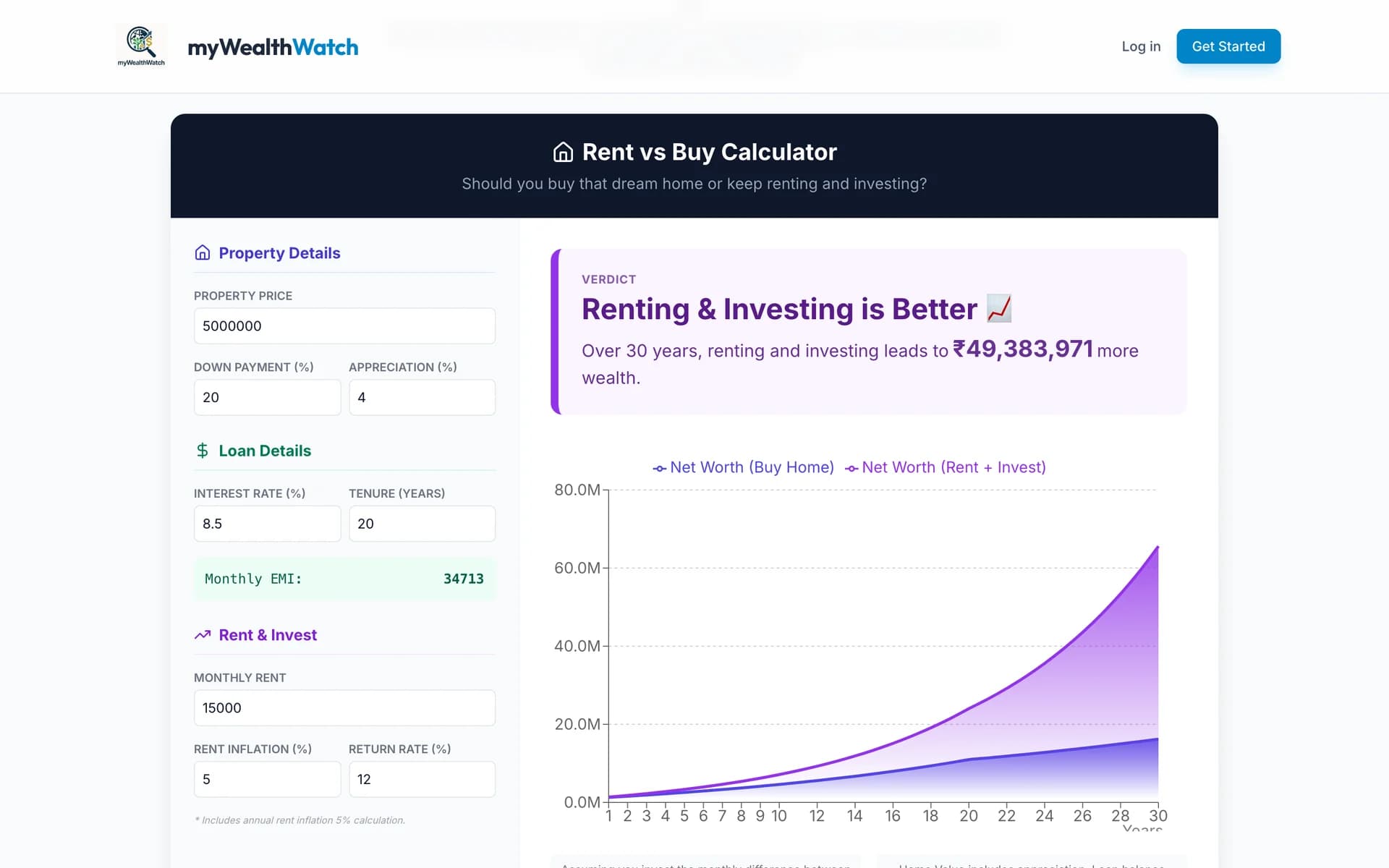This screenshot has height=868, width=1389.
Task: Focus the Interest Rate (%) field
Action: (267, 524)
